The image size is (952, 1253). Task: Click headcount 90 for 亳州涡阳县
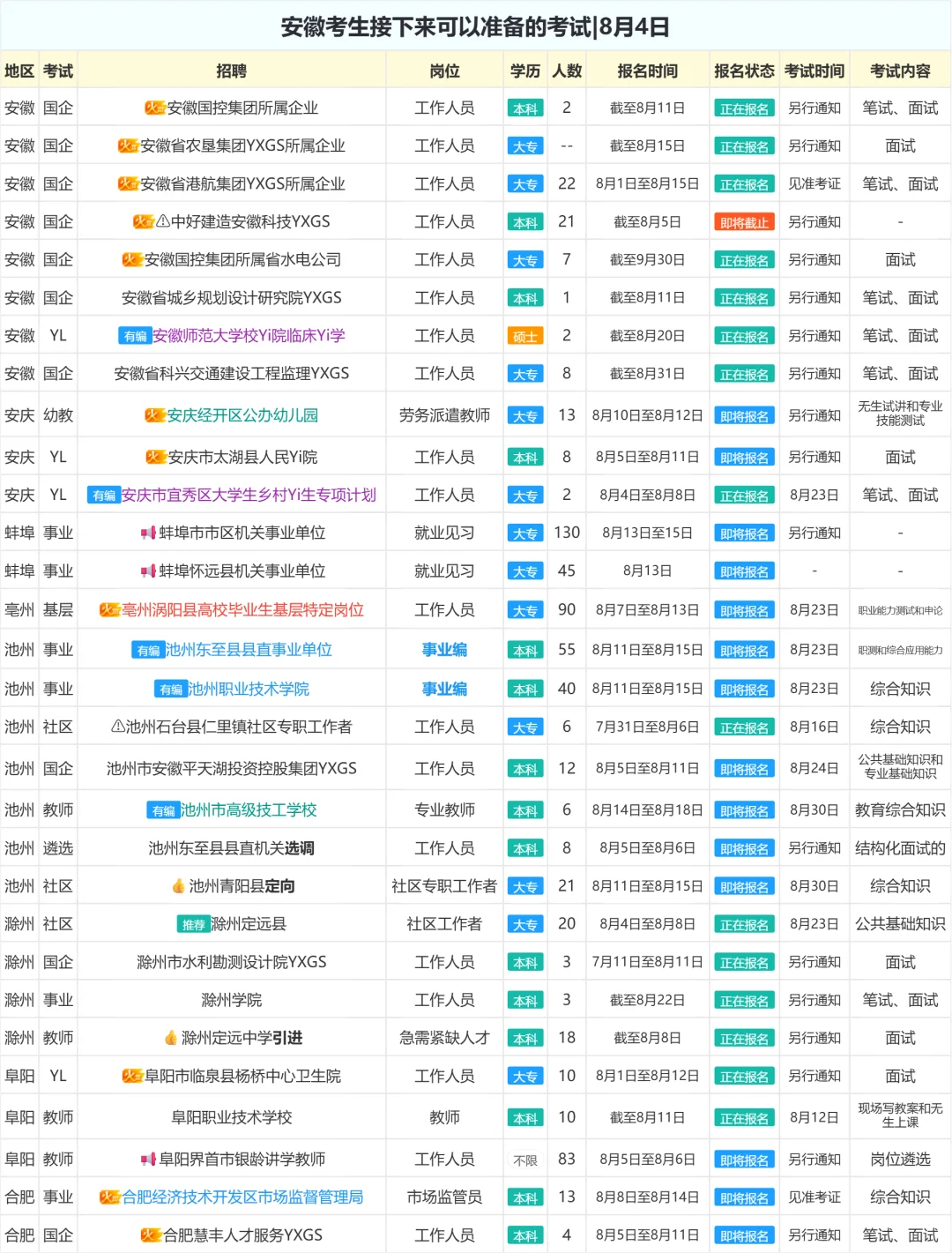point(567,609)
